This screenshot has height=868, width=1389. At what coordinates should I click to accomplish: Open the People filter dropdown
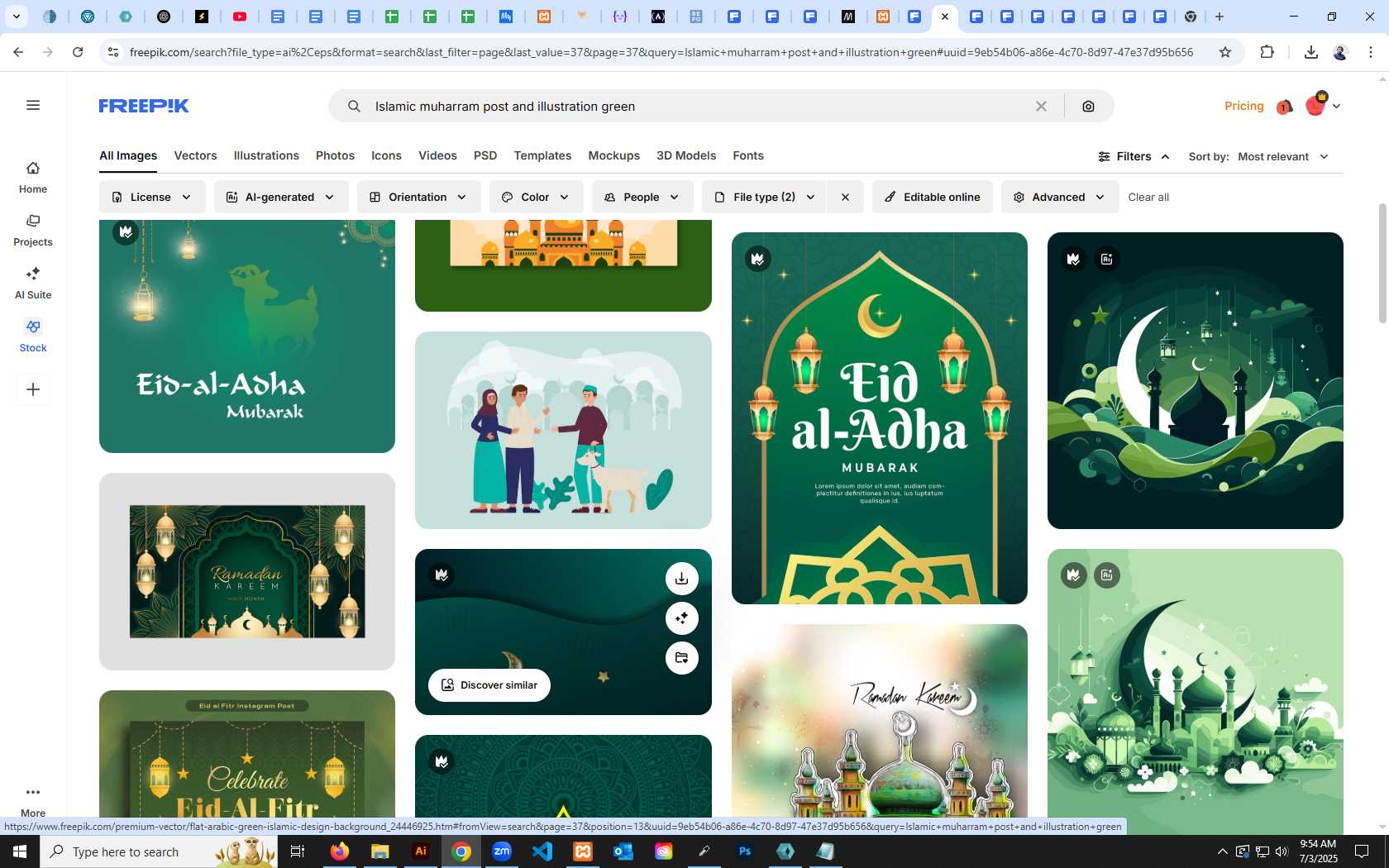[642, 197]
